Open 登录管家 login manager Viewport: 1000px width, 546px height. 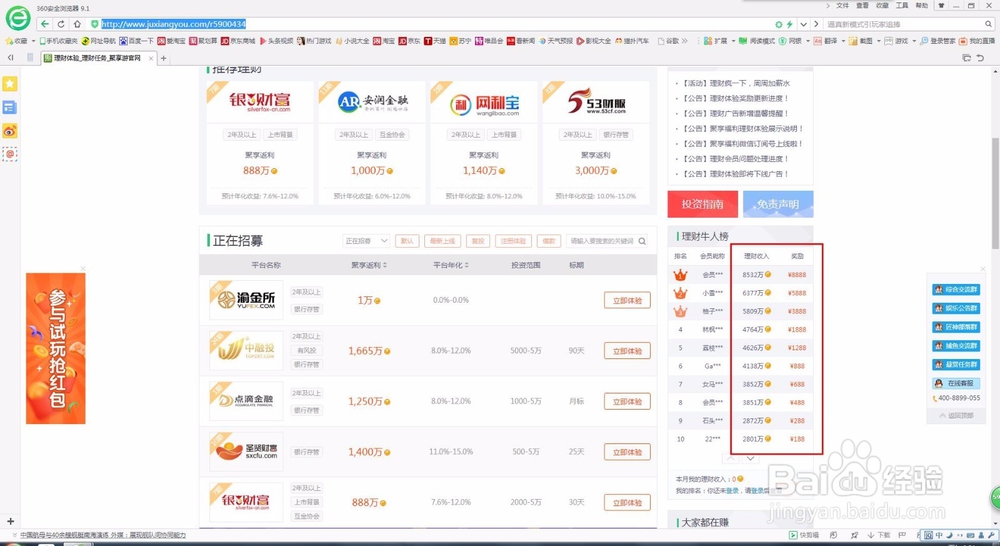pos(938,41)
